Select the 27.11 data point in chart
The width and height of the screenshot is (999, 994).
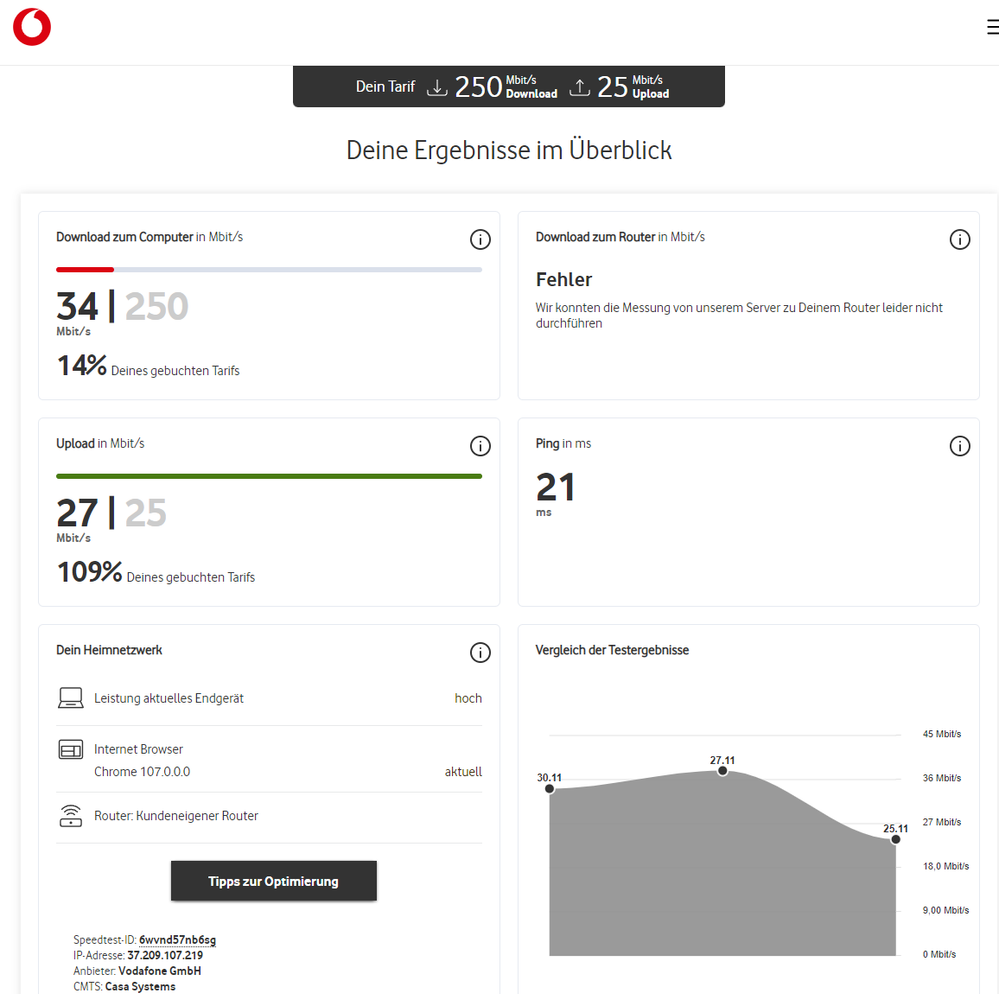(722, 771)
